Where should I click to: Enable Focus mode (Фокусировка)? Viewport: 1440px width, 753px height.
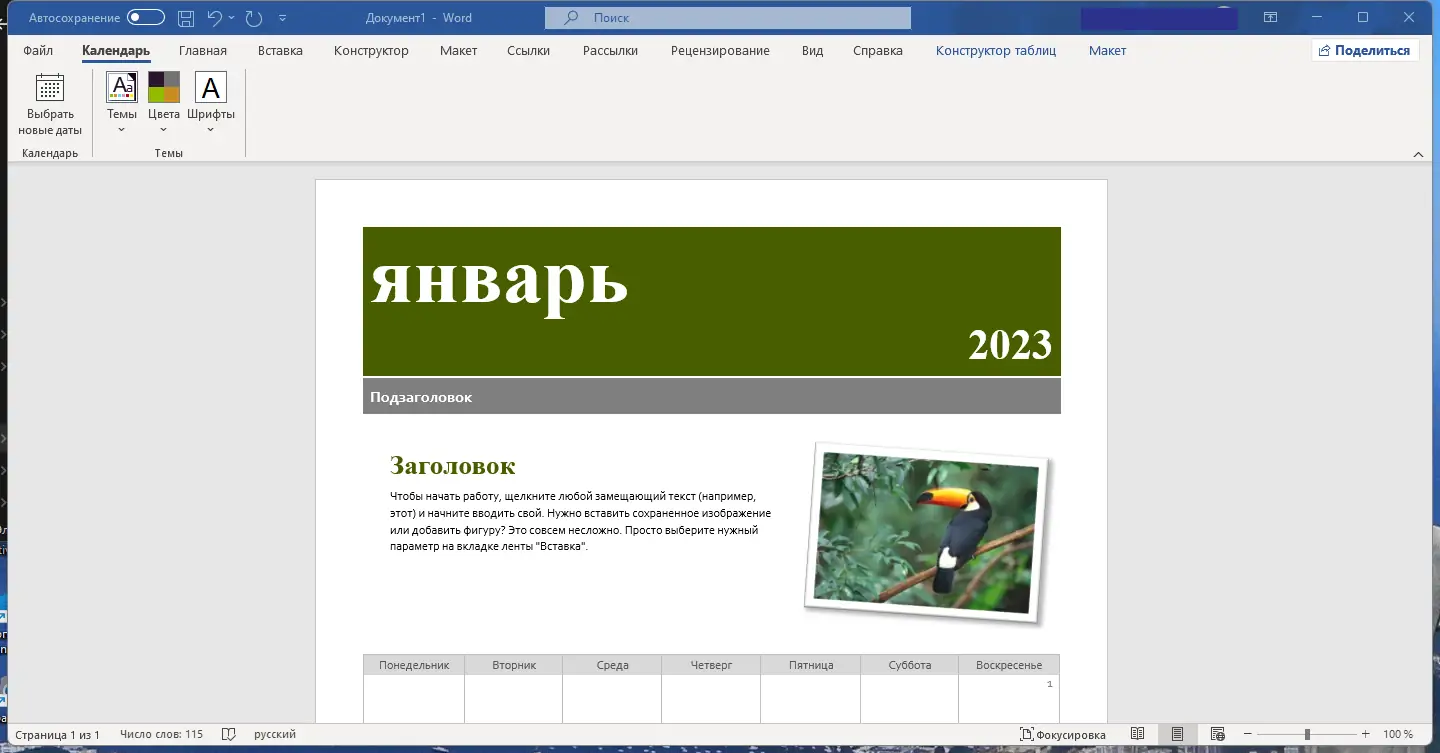(x=1063, y=733)
